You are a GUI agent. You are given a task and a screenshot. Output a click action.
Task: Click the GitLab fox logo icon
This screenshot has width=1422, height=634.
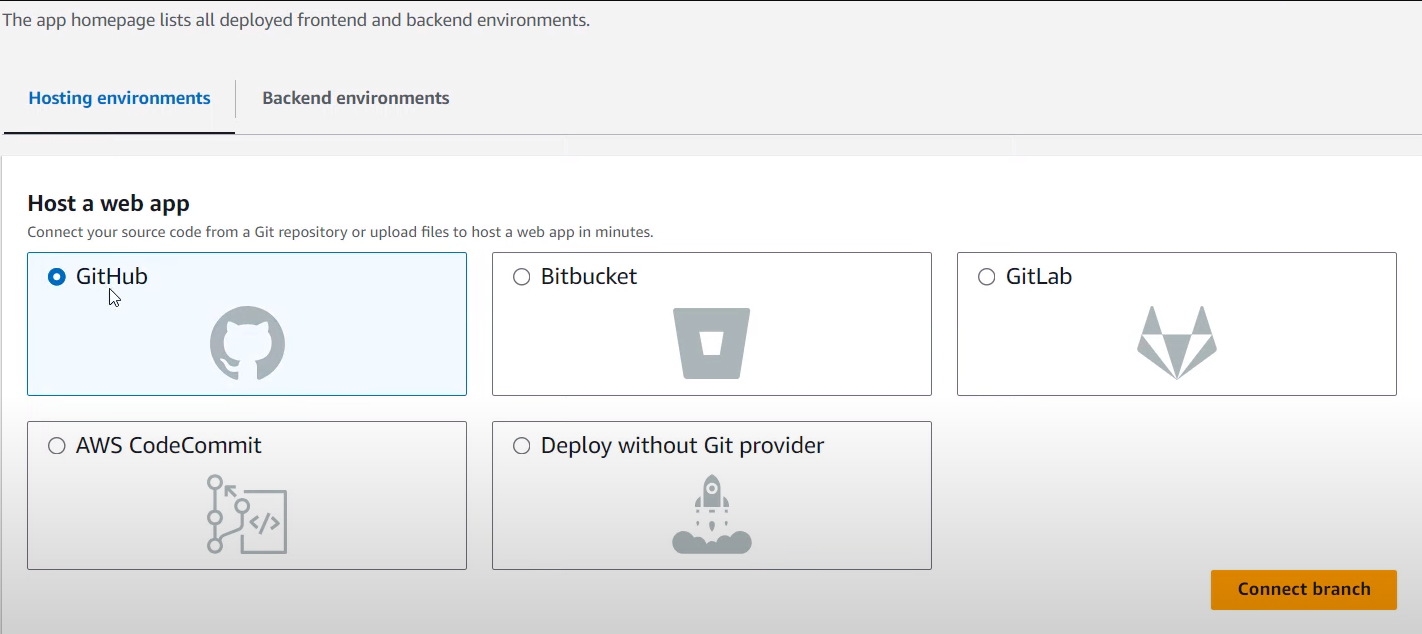(x=1177, y=343)
